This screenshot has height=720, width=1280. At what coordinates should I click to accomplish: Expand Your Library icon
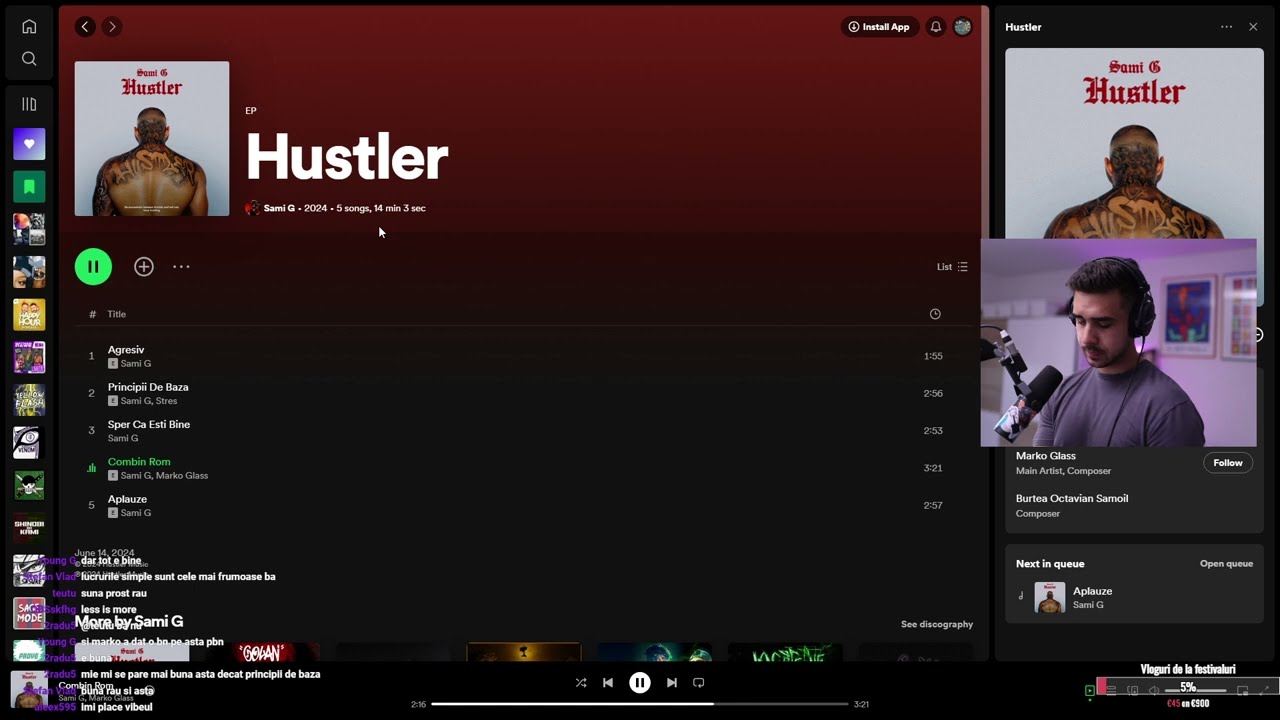pyautogui.click(x=29, y=104)
